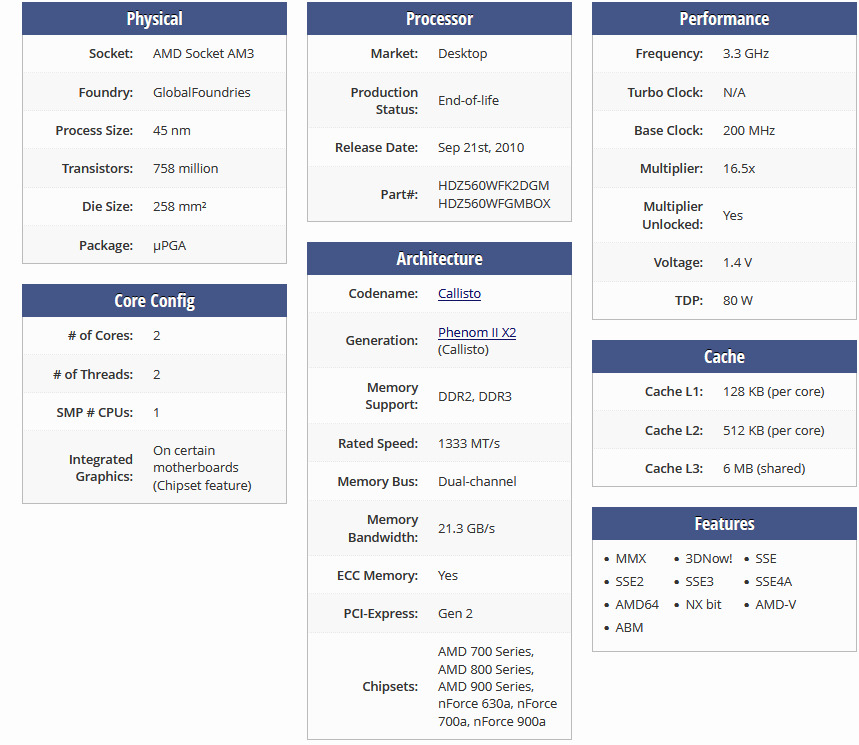859x745 pixels.
Task: Click the Performance section header
Action: (x=724, y=19)
